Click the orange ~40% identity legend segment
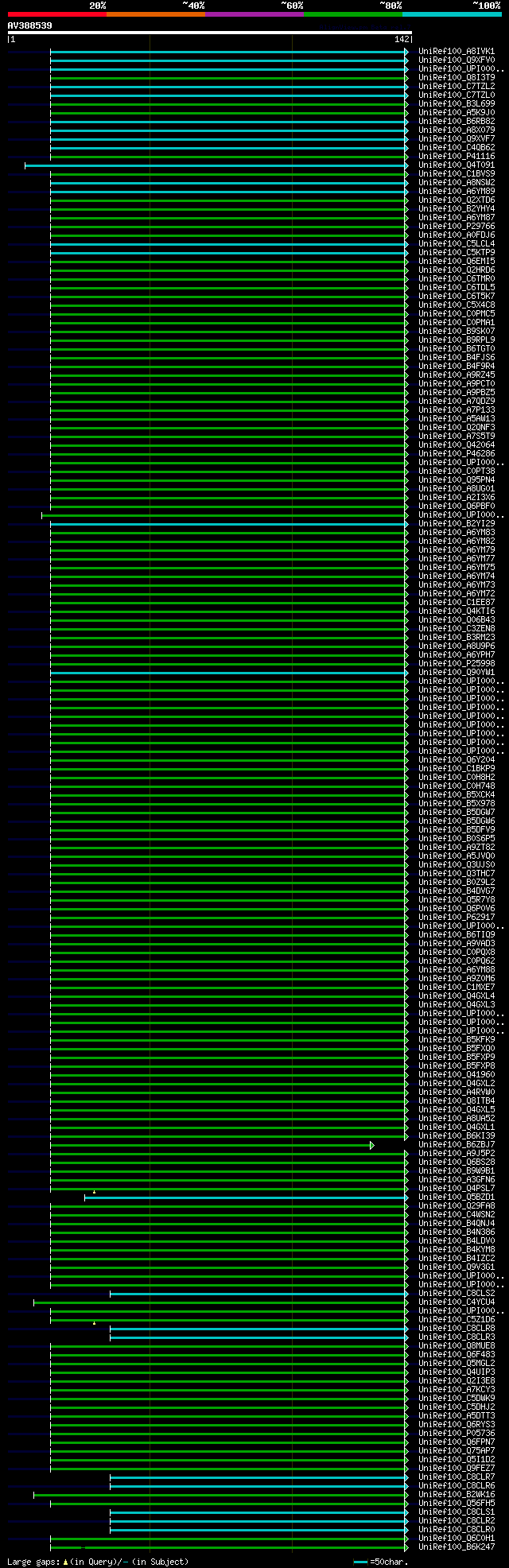Image resolution: width=509 pixels, height=1568 pixels. point(155,14)
